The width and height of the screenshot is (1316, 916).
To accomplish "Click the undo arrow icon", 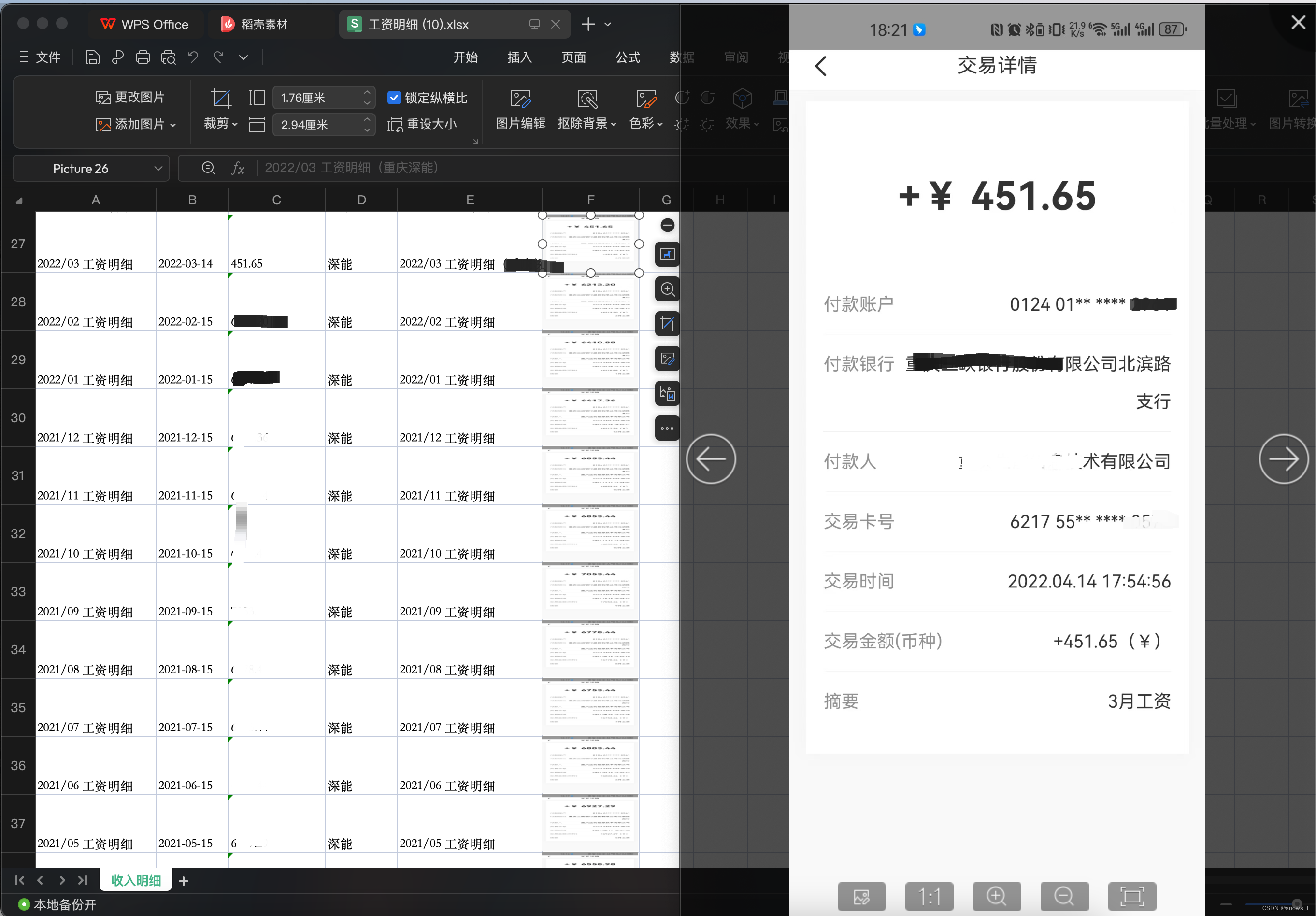I will click(x=193, y=57).
